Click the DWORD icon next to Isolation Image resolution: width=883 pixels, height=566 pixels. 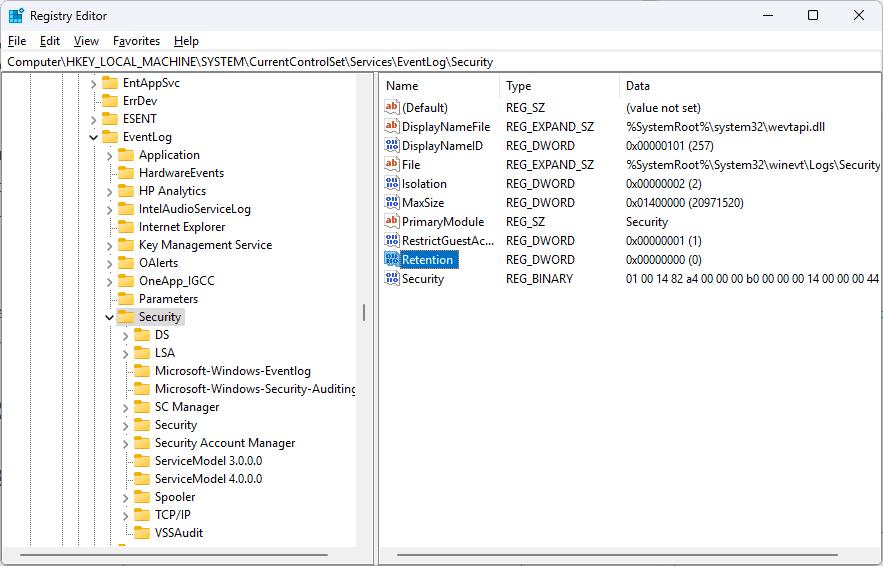pos(391,184)
